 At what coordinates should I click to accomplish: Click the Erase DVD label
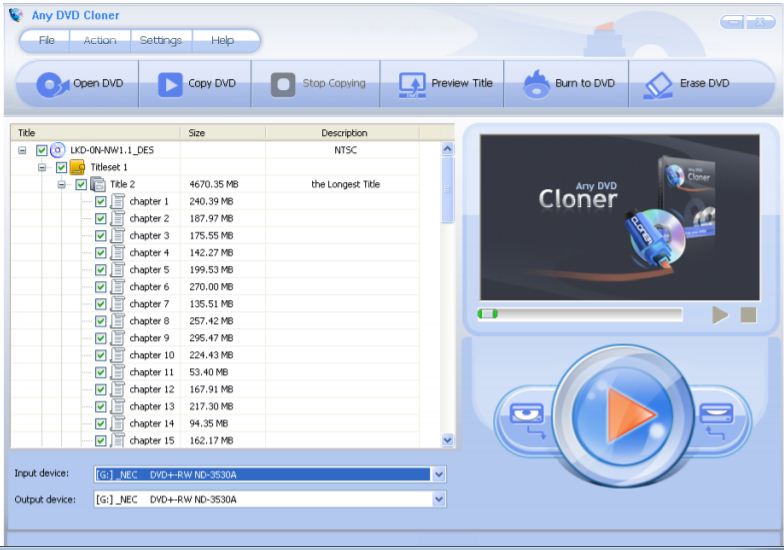click(x=704, y=83)
